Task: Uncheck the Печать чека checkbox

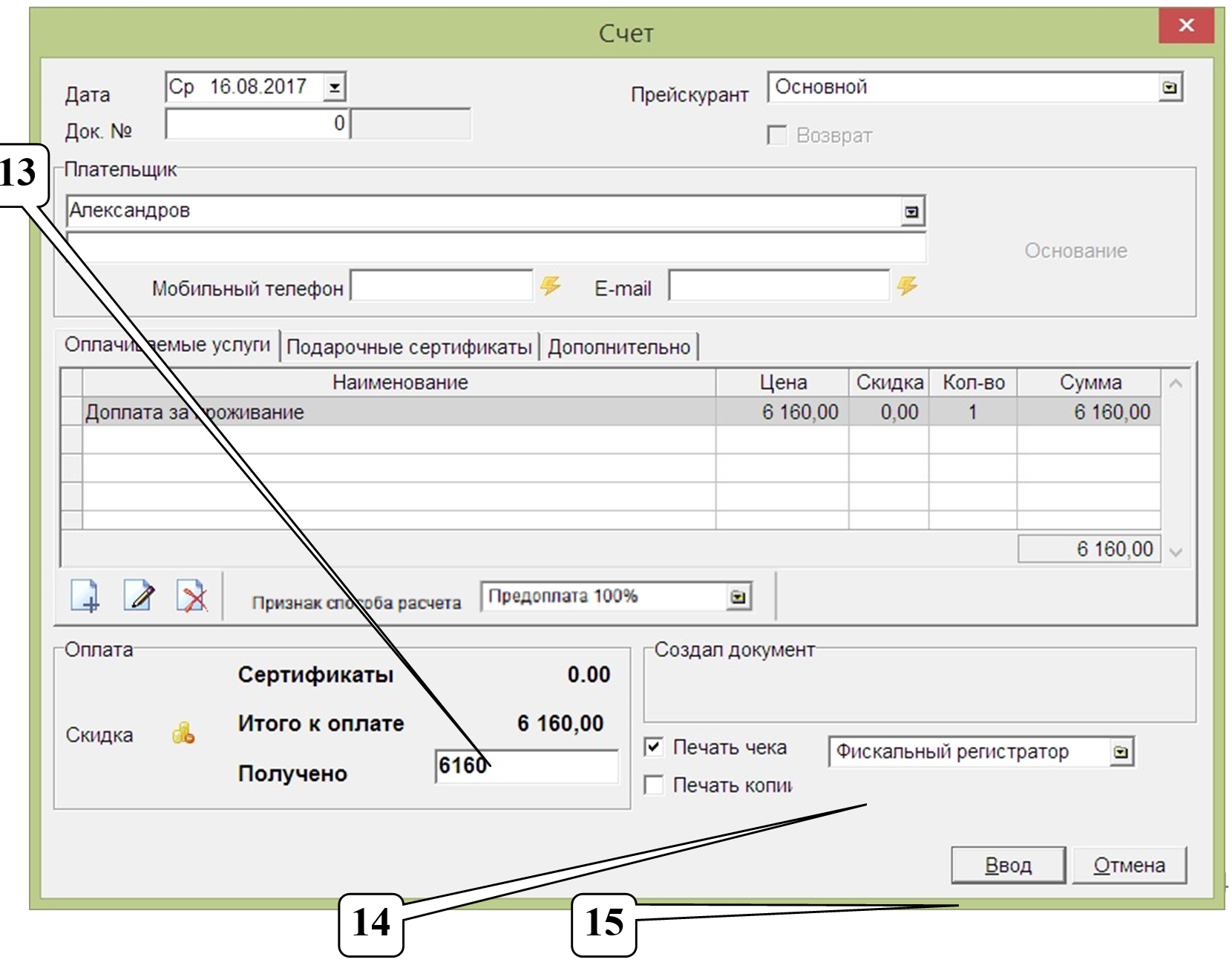Action: (654, 747)
